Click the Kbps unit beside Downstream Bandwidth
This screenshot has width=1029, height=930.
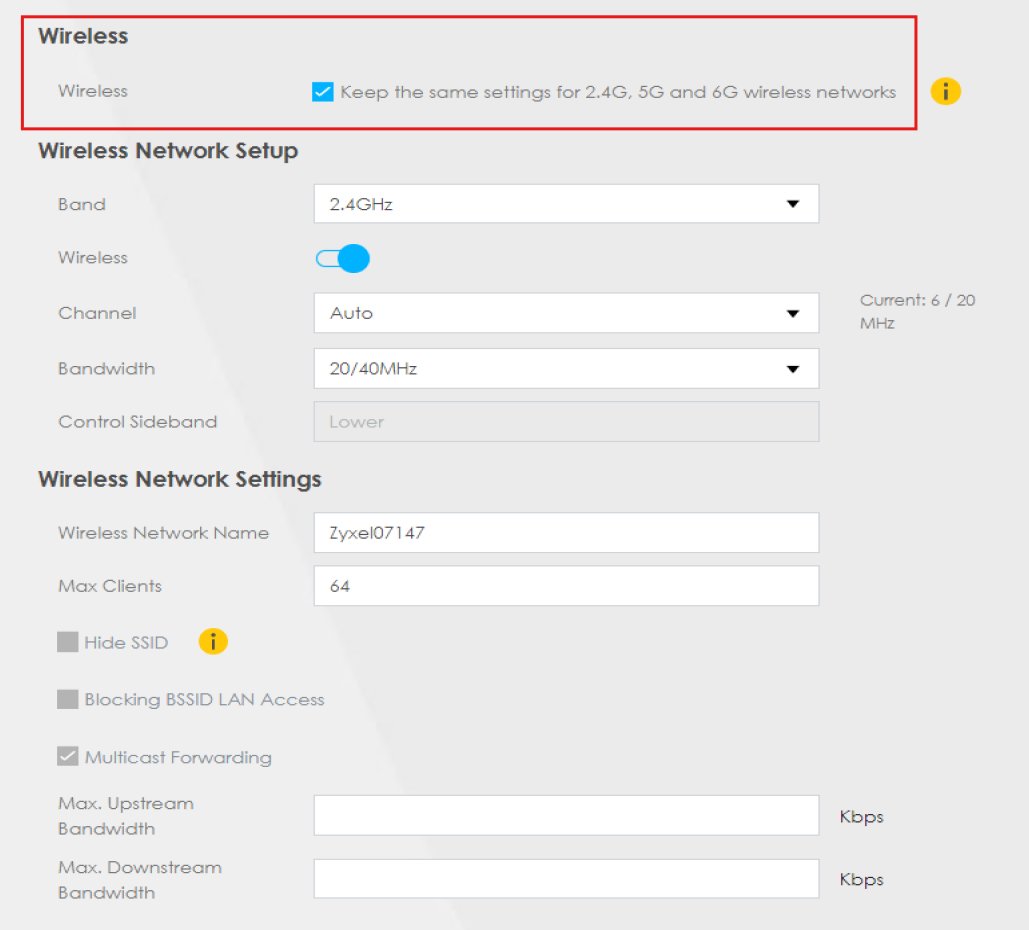point(862,879)
